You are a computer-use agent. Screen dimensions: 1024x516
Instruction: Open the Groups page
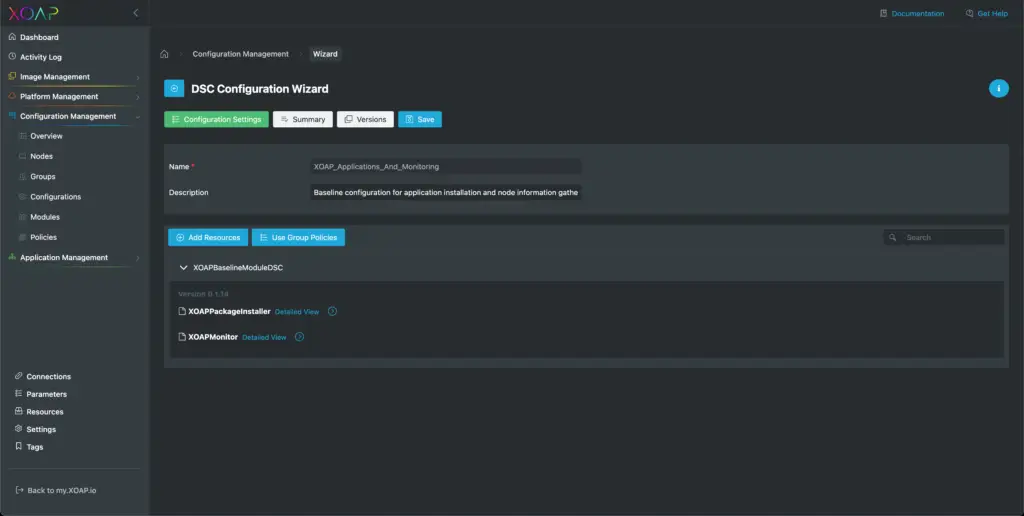pos(43,176)
